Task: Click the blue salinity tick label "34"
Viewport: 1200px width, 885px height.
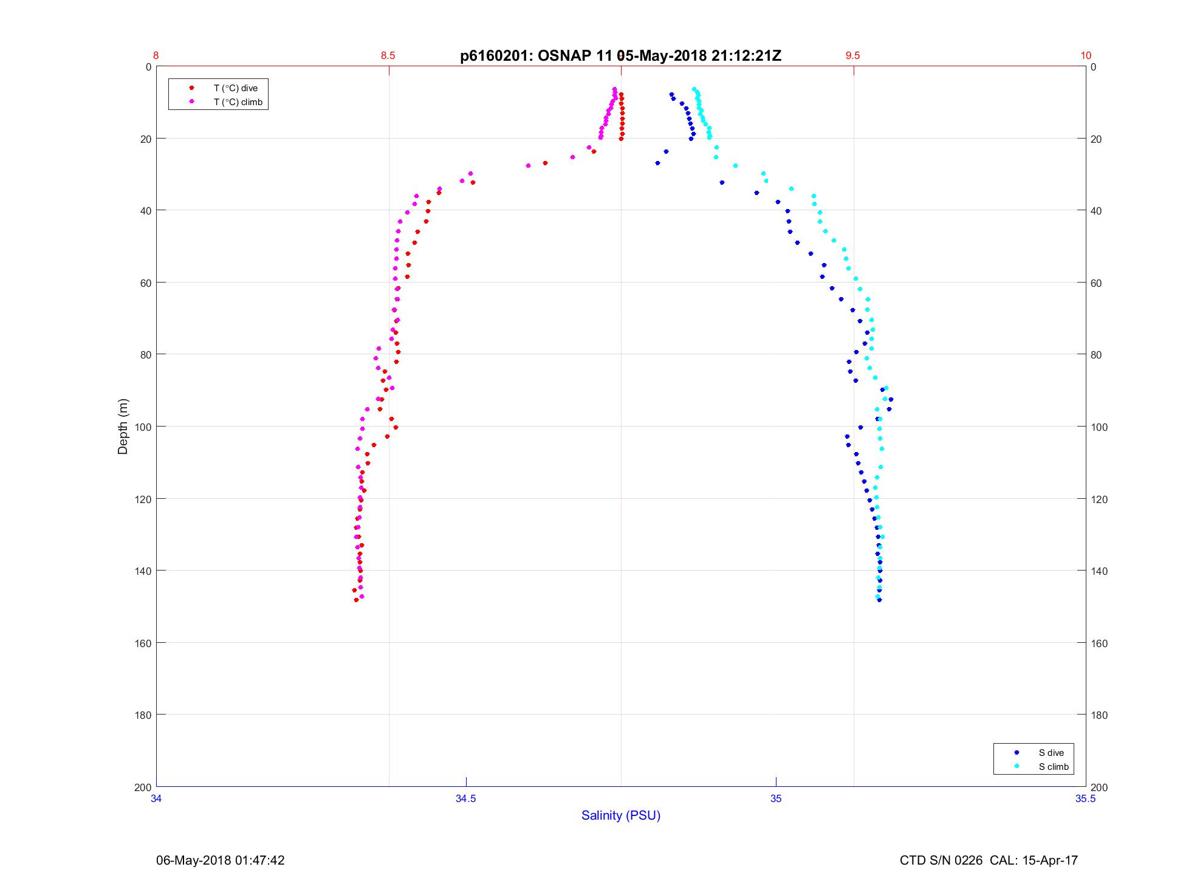Action: (x=156, y=798)
